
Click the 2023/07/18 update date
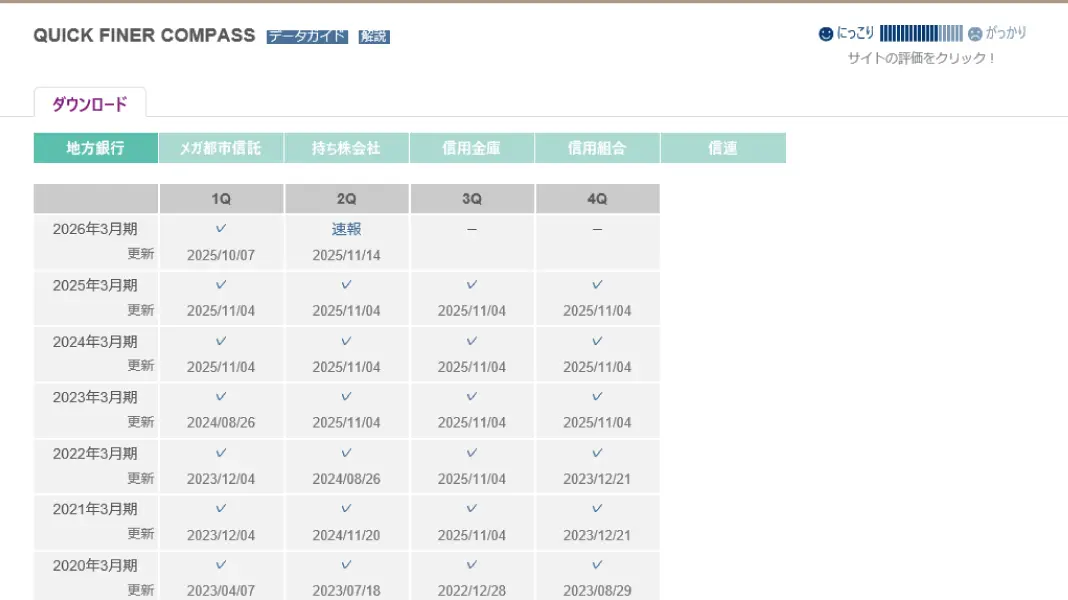(x=346, y=591)
